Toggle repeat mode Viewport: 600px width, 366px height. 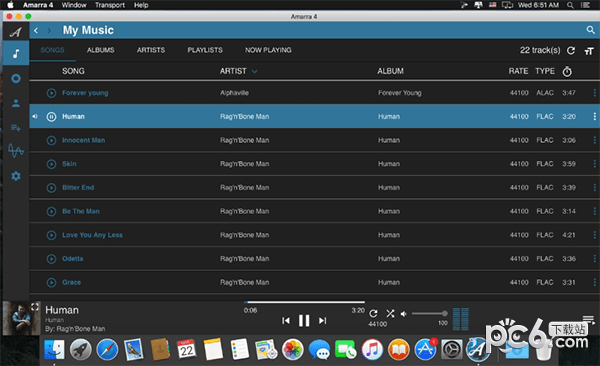(373, 314)
